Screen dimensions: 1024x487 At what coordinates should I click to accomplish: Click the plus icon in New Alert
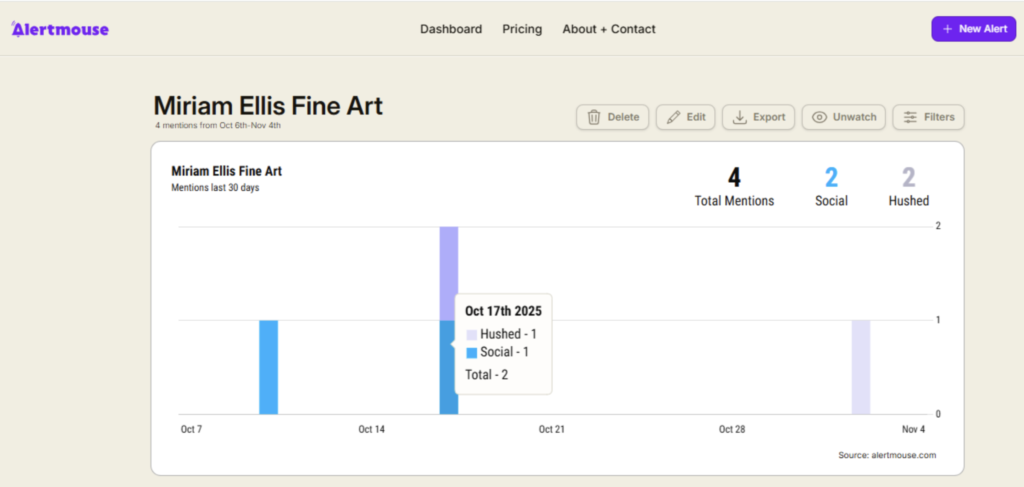tap(947, 29)
